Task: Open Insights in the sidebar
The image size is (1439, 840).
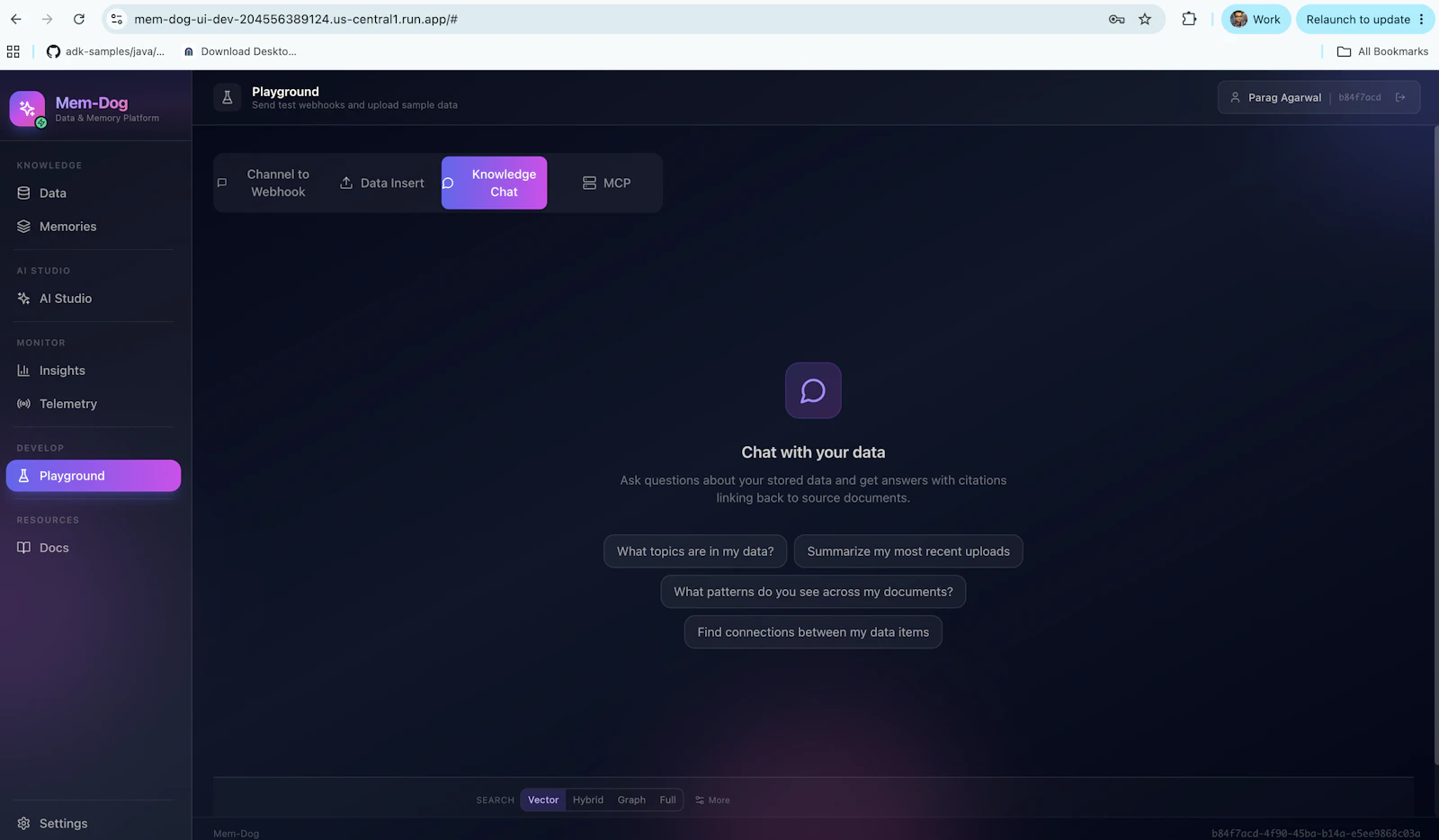Action: coord(94,371)
